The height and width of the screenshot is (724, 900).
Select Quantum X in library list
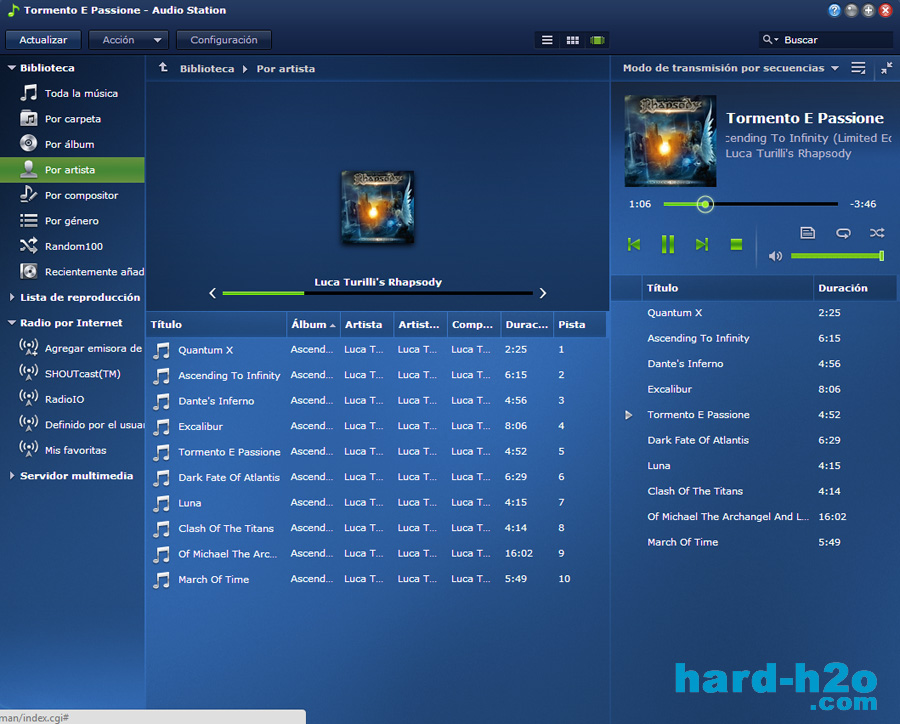(377, 350)
